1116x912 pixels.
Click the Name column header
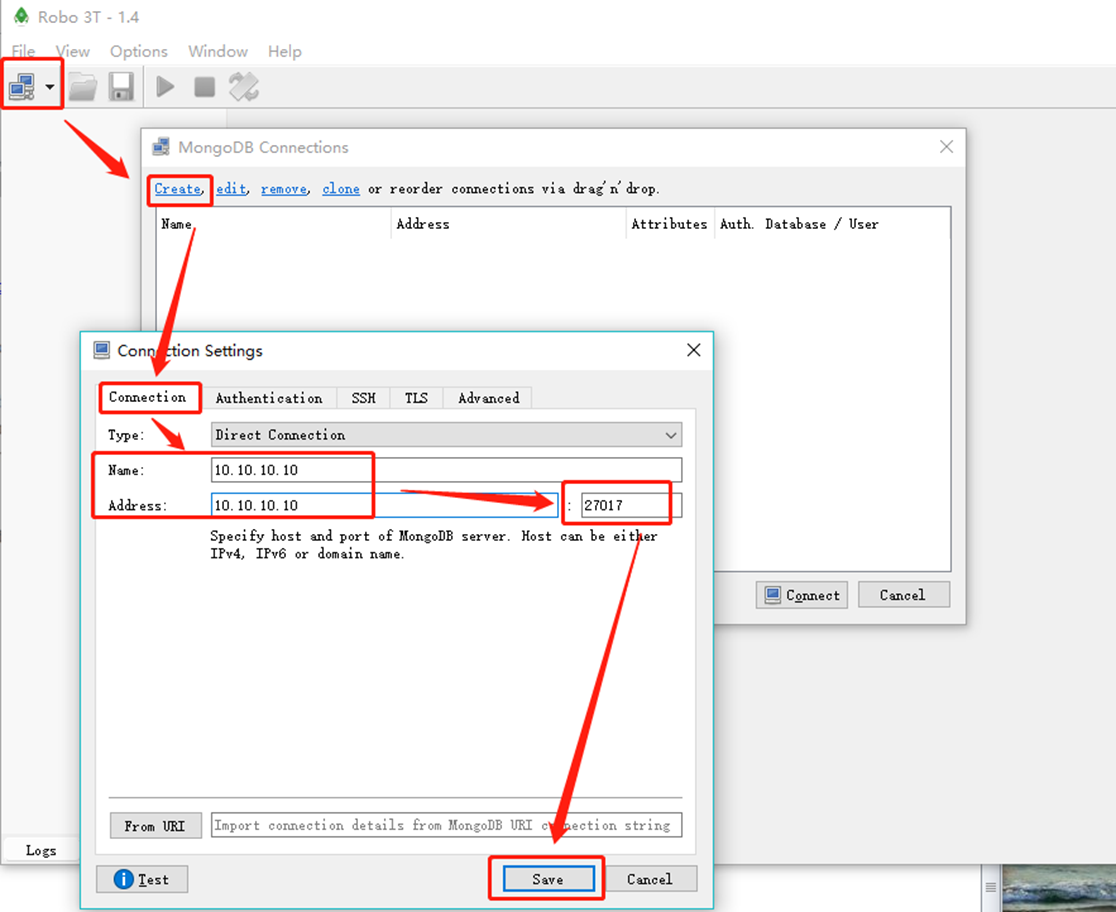[274, 224]
